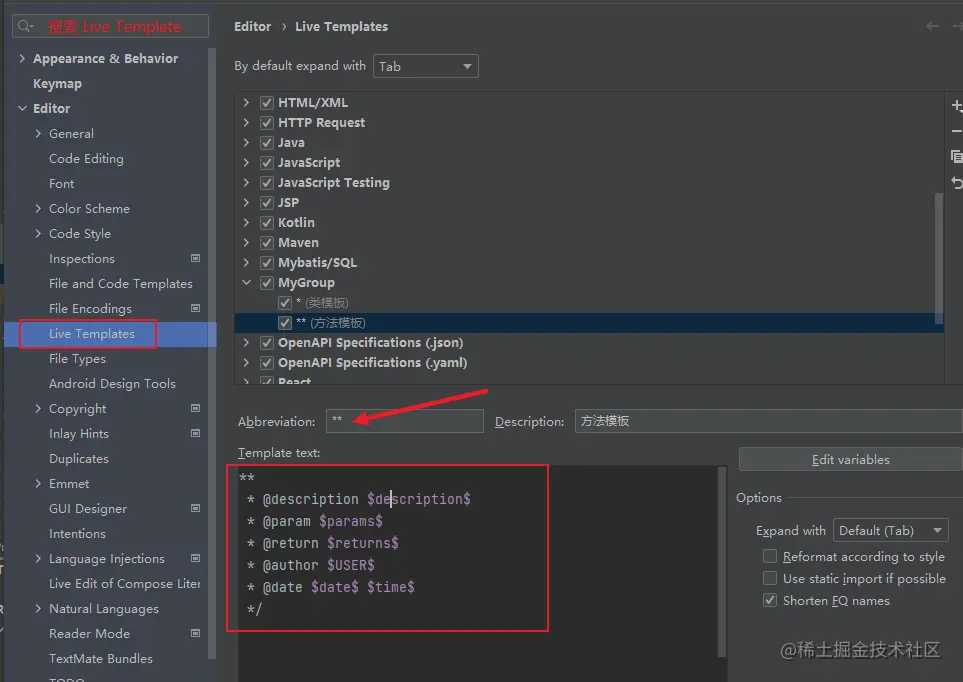Click the project-level icon beside Inlay Hints

(195, 433)
